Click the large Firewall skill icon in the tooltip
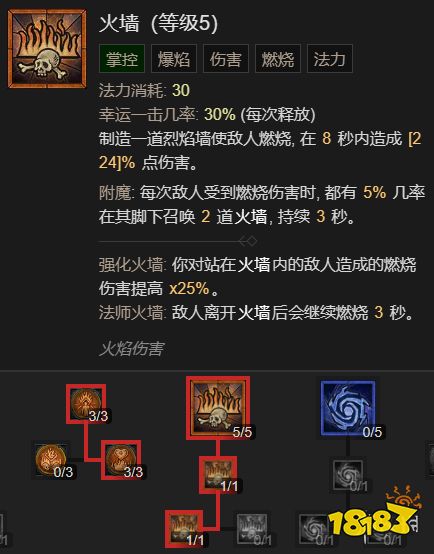Viewport: 434px width, 554px height. click(47, 49)
